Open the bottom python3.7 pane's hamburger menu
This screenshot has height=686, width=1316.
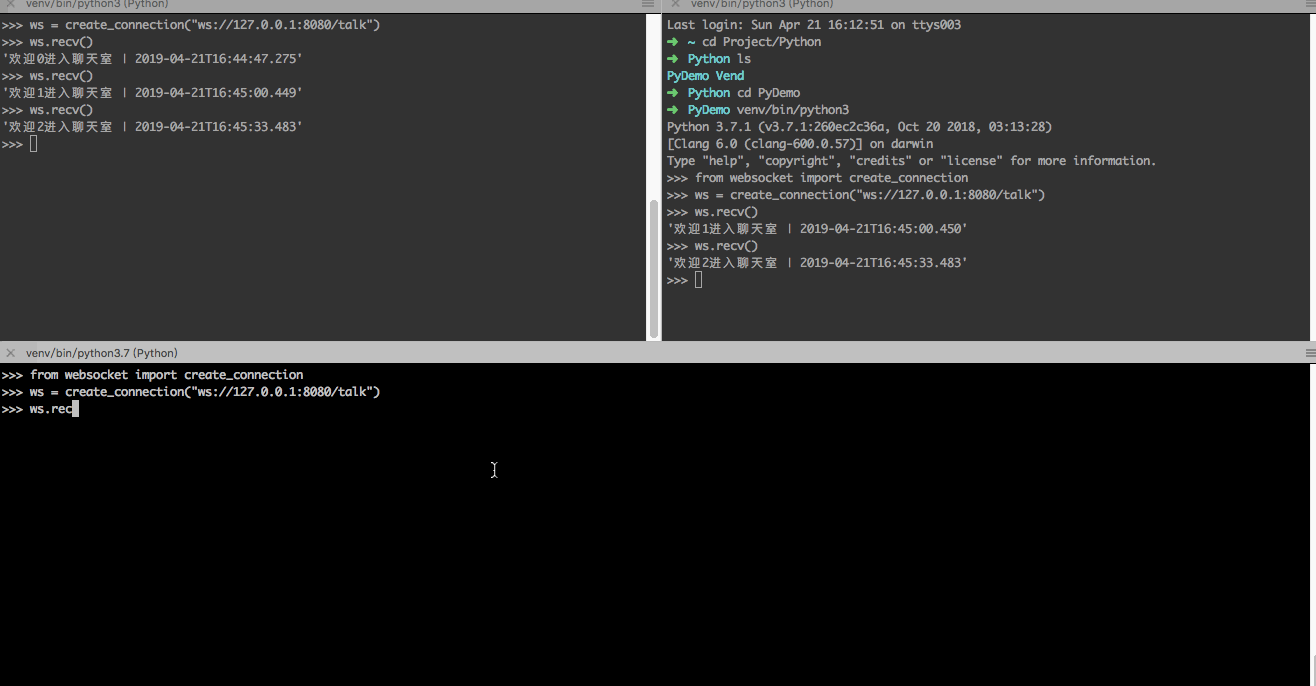pyautogui.click(x=1309, y=353)
